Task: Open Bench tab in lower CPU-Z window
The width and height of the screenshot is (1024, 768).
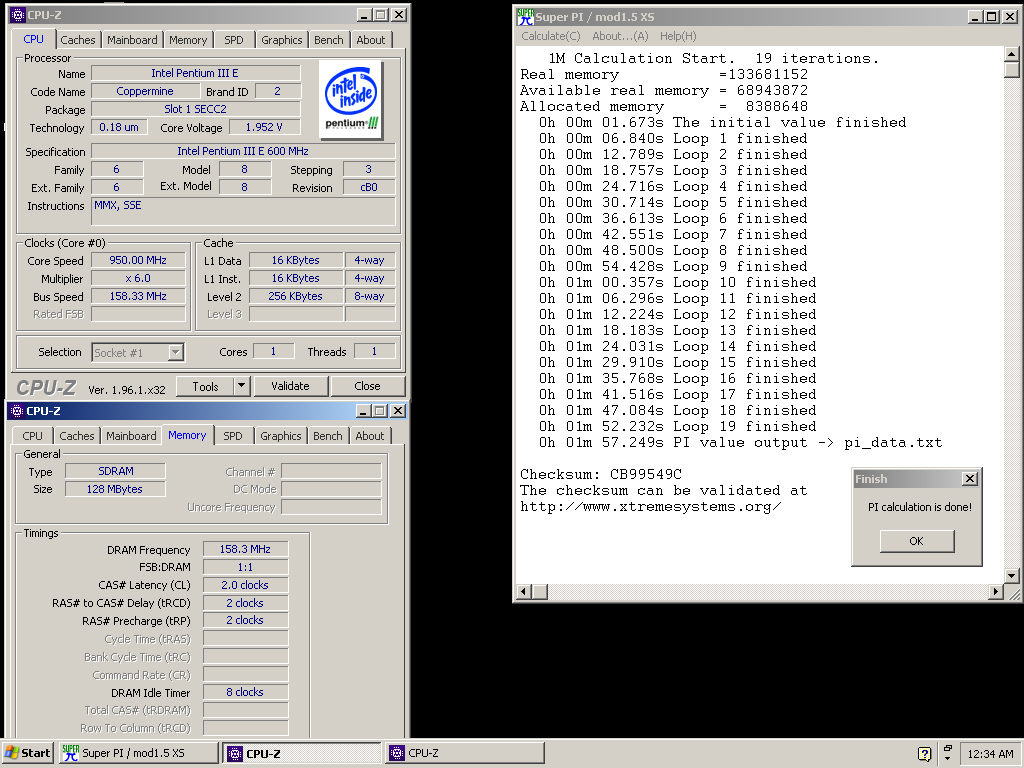Action: 328,436
